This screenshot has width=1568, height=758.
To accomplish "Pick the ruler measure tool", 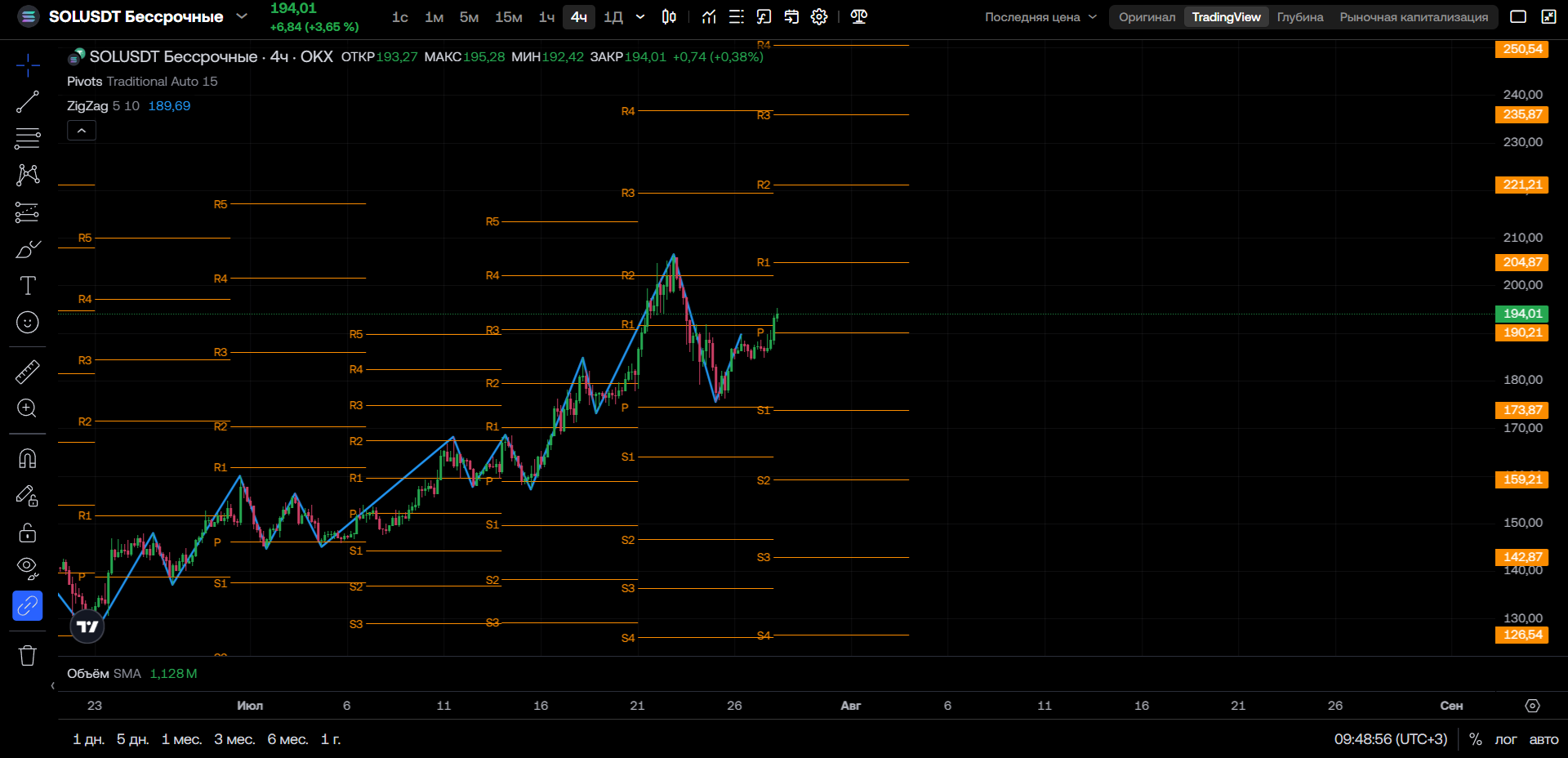I will (x=28, y=372).
